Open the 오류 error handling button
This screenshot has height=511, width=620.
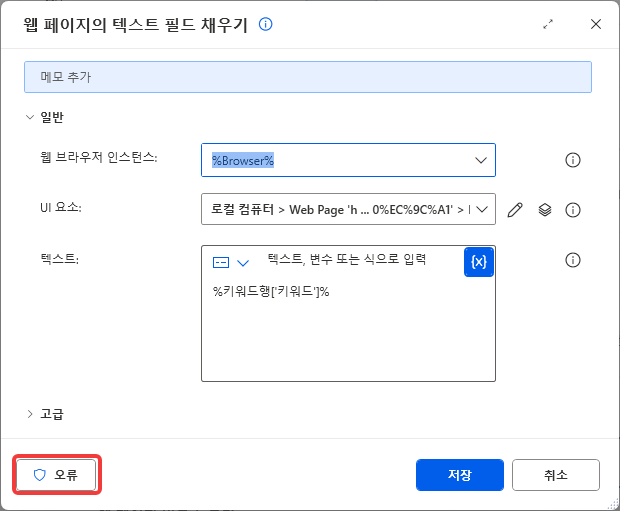[56, 475]
